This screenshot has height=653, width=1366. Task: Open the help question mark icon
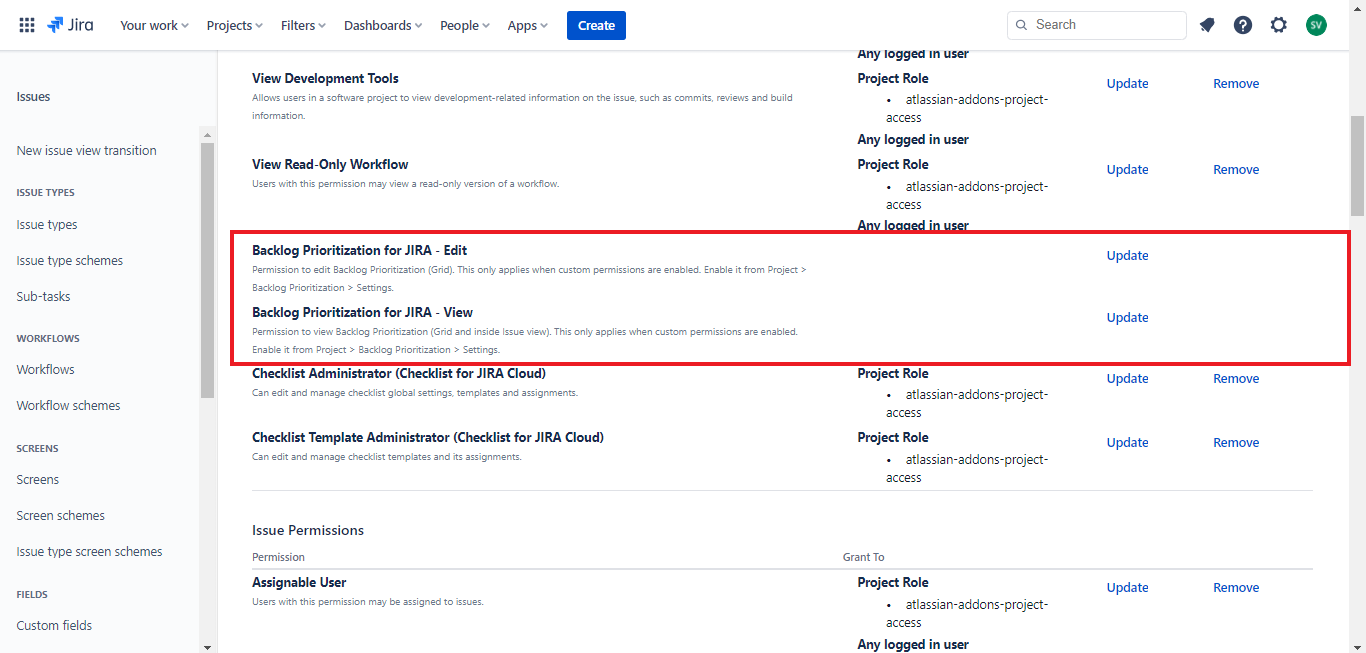pos(1243,25)
